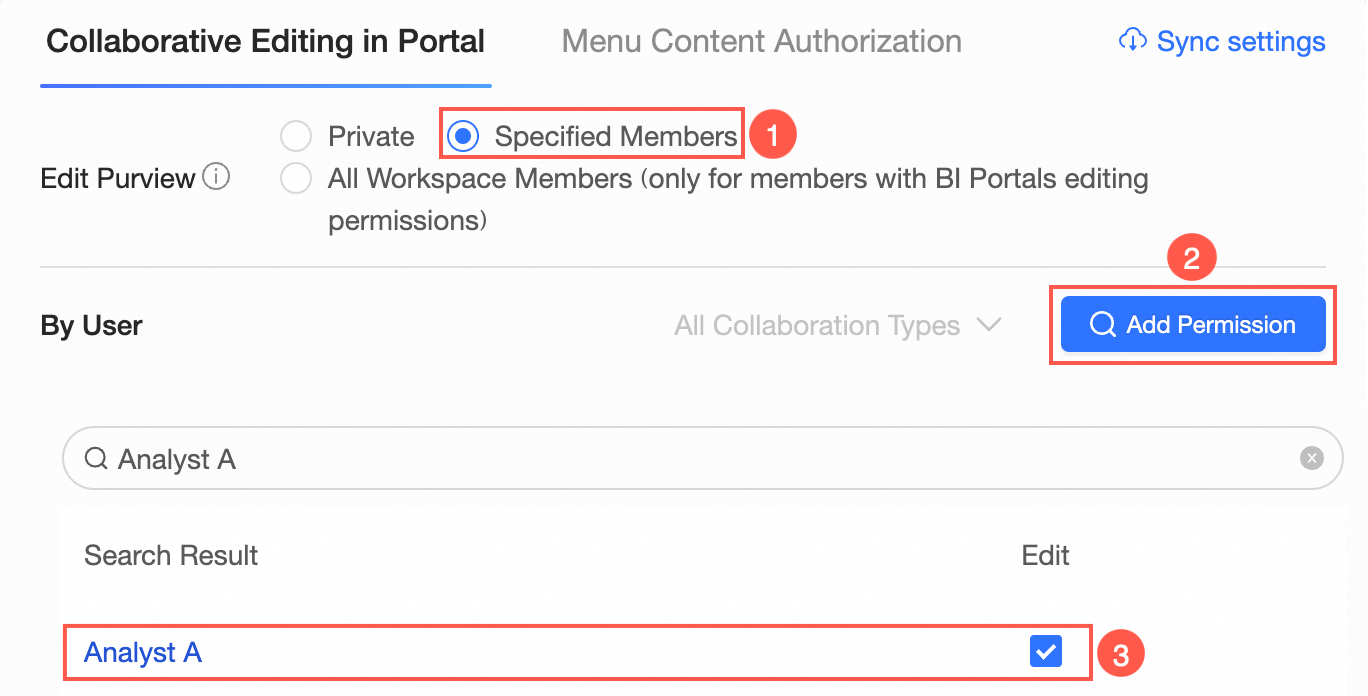Click the search icon in the search field
Viewport: 1368px width, 696px height.
tap(96, 459)
